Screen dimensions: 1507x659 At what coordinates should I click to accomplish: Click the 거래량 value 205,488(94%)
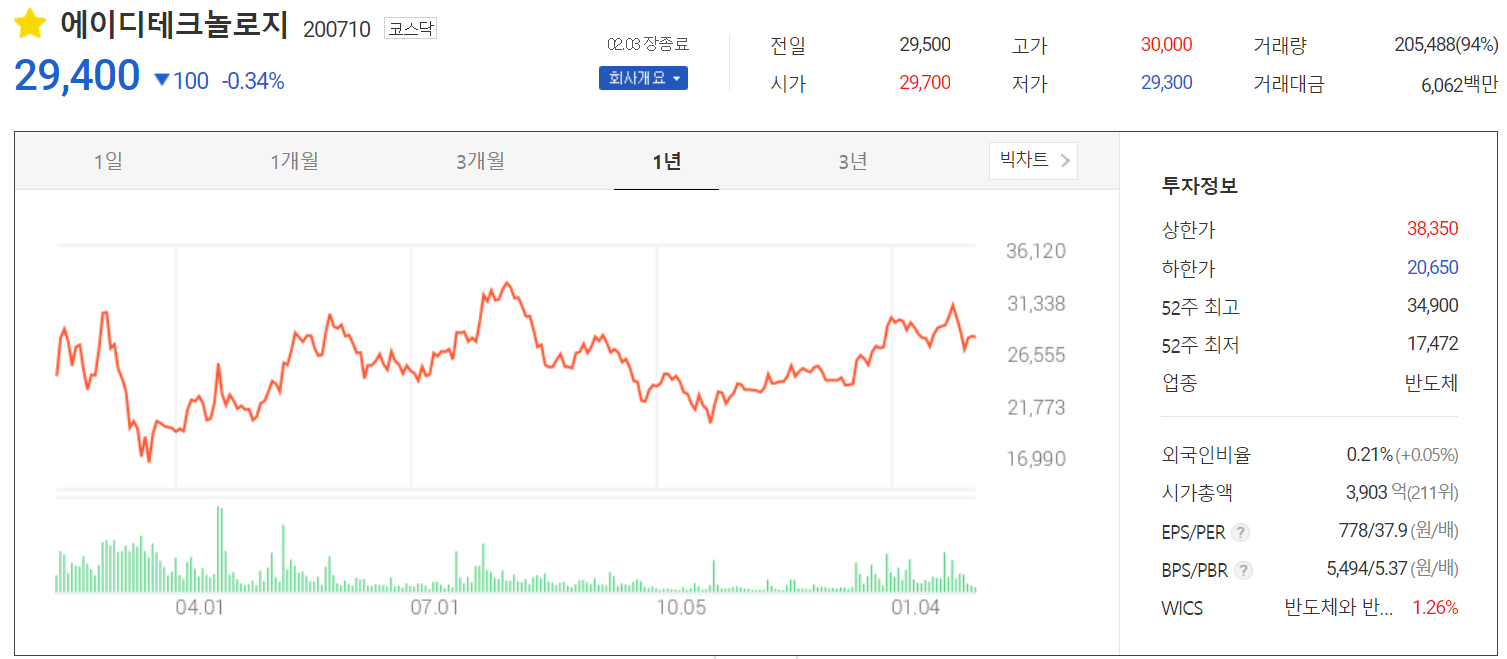pos(1446,45)
